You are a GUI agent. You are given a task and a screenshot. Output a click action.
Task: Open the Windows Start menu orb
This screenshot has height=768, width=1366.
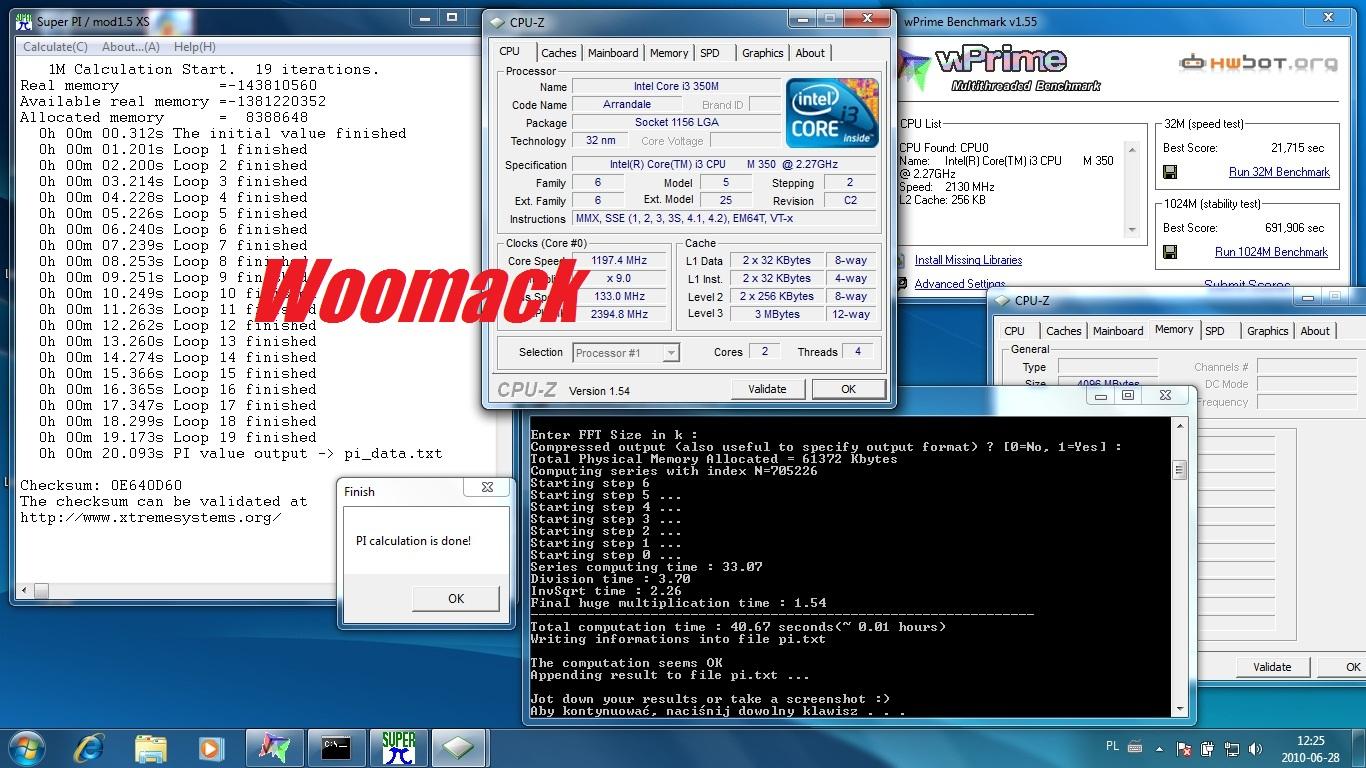tap(25, 747)
